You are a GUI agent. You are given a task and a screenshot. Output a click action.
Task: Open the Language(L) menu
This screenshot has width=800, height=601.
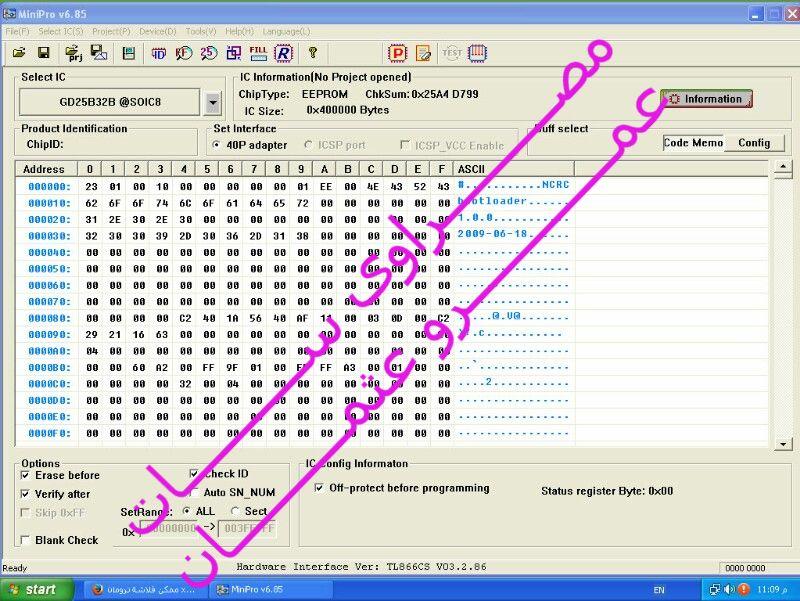click(286, 32)
